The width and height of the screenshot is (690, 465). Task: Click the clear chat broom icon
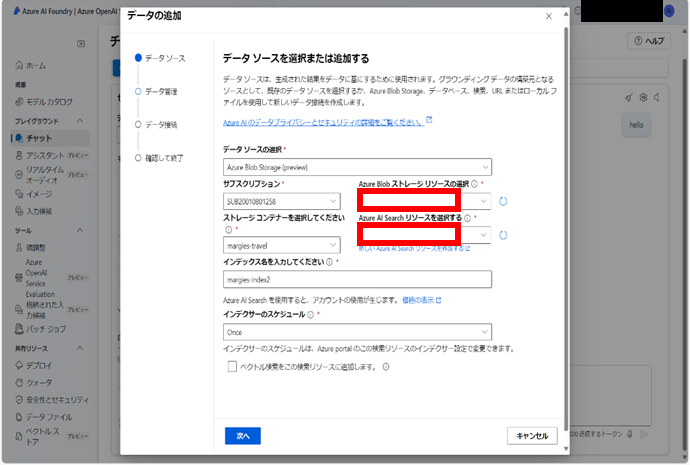[629, 97]
